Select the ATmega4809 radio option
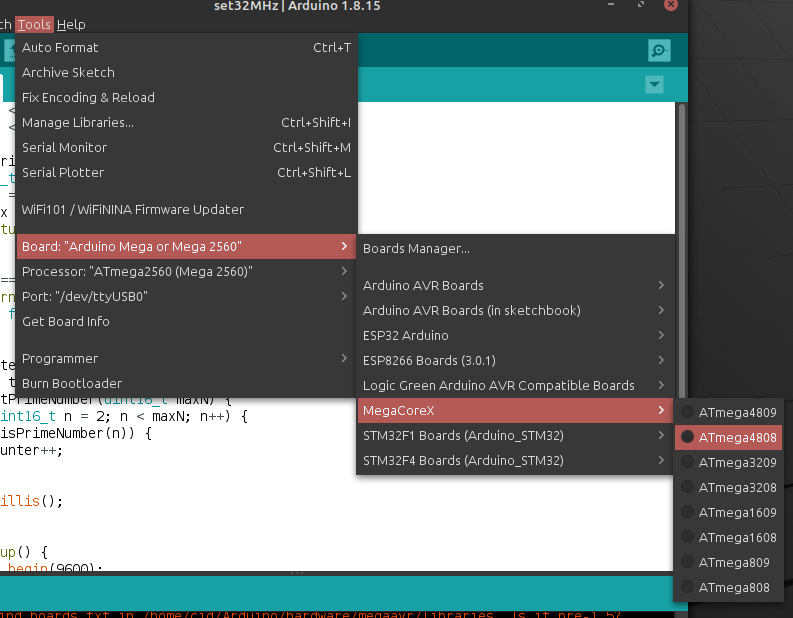793x618 pixels. pyautogui.click(x=729, y=412)
